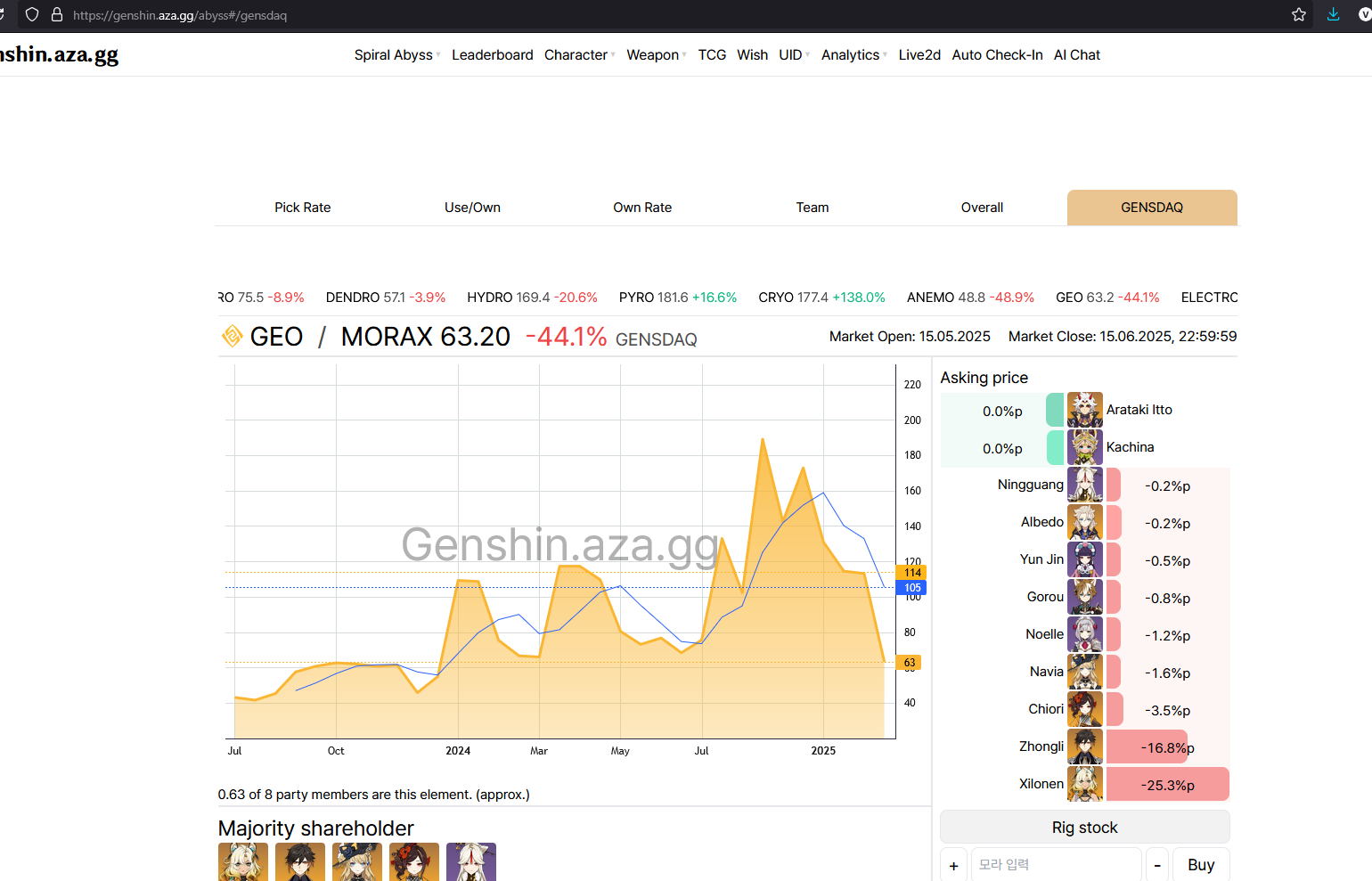Focus the mora amount input field
This screenshot has width=1372, height=881.
[1056, 865]
